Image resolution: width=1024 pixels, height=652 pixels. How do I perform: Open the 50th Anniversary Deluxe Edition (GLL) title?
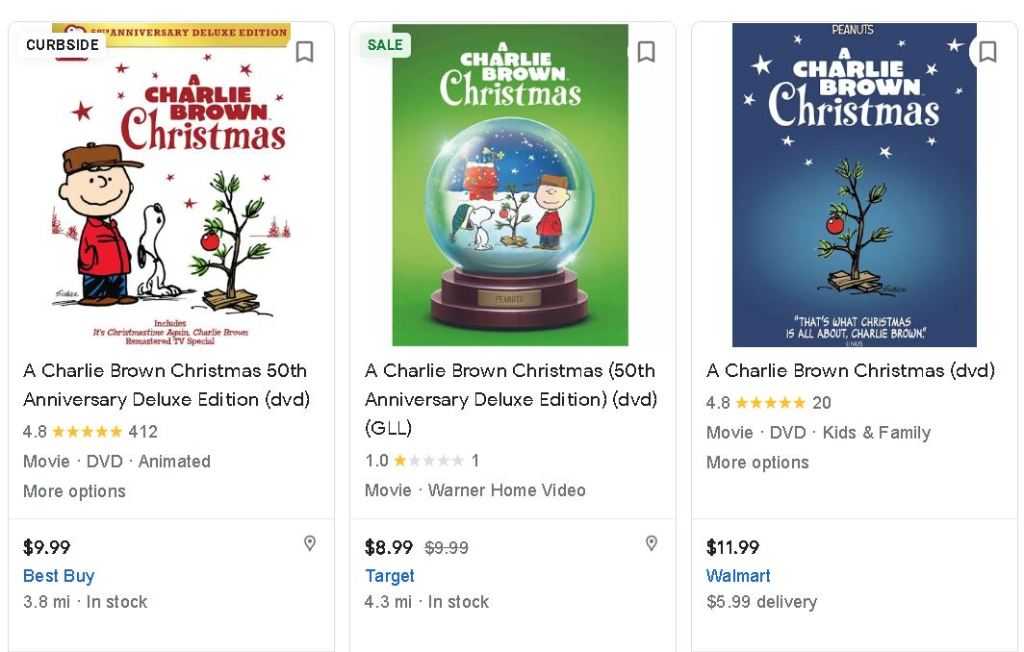510,399
